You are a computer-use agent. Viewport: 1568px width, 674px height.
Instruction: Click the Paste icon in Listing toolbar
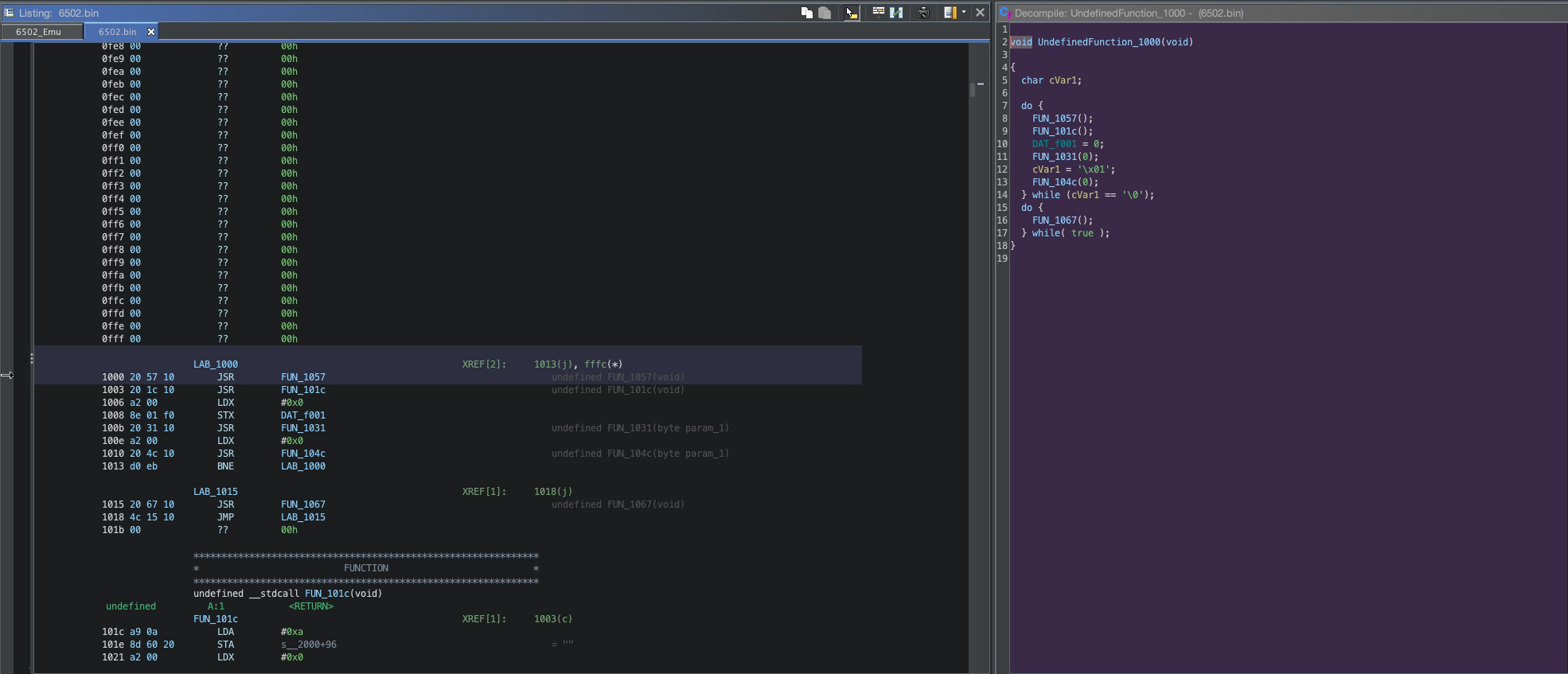[x=825, y=13]
